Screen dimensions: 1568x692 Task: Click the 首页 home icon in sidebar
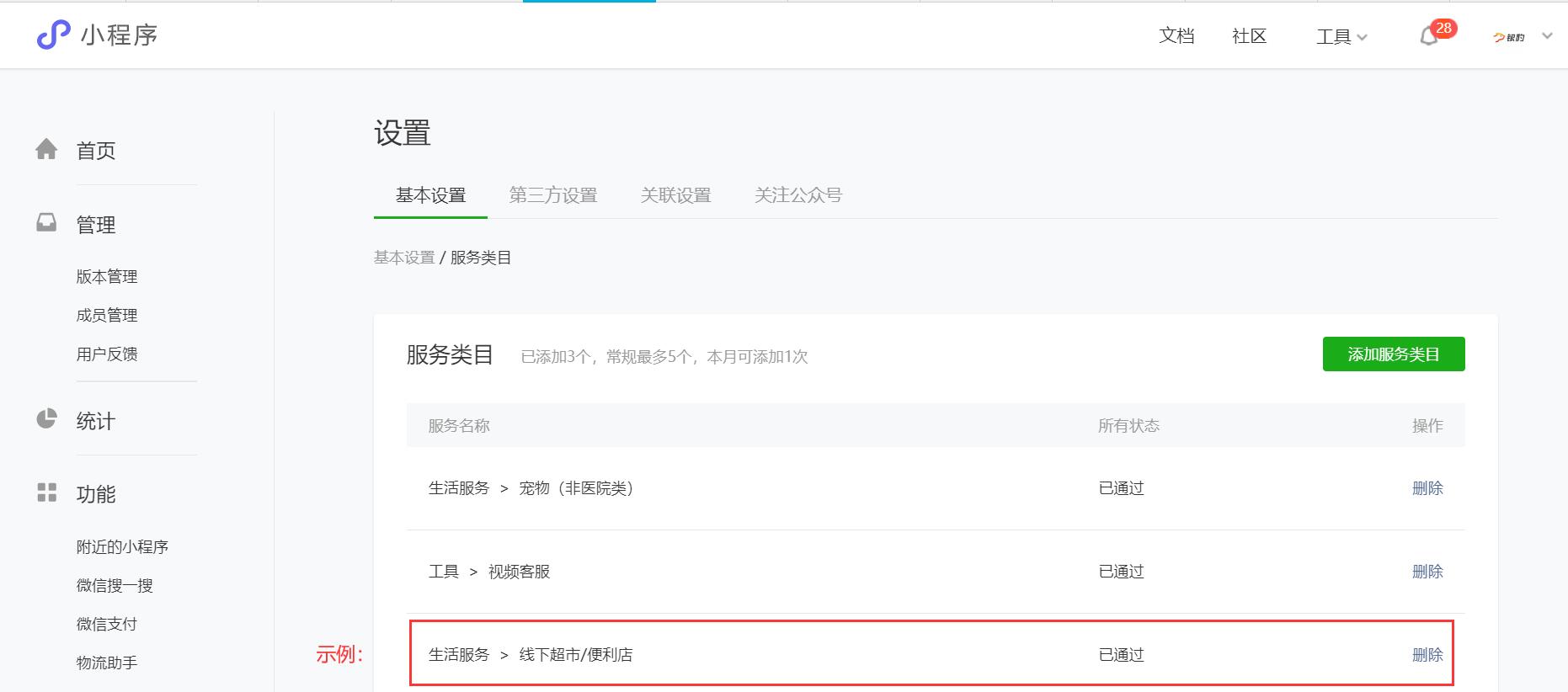46,150
